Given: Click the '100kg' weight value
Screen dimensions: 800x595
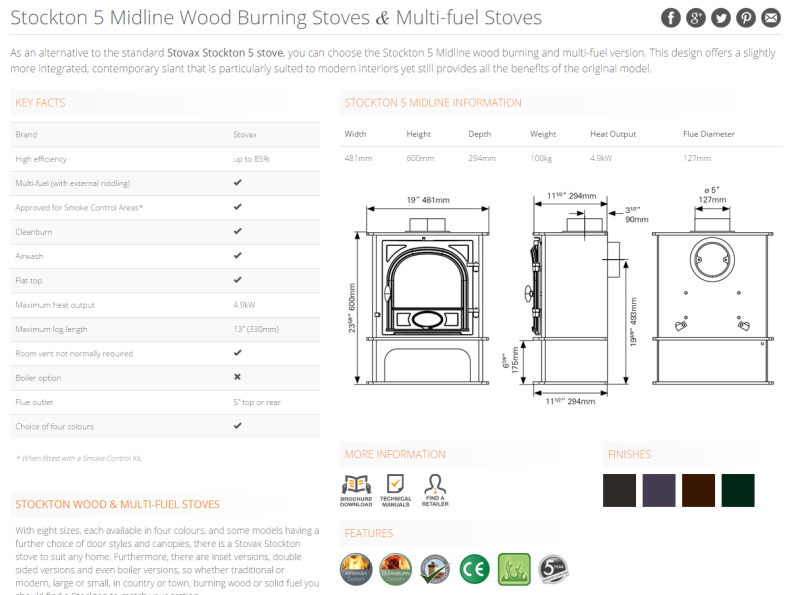Looking at the screenshot, I should [x=541, y=158].
